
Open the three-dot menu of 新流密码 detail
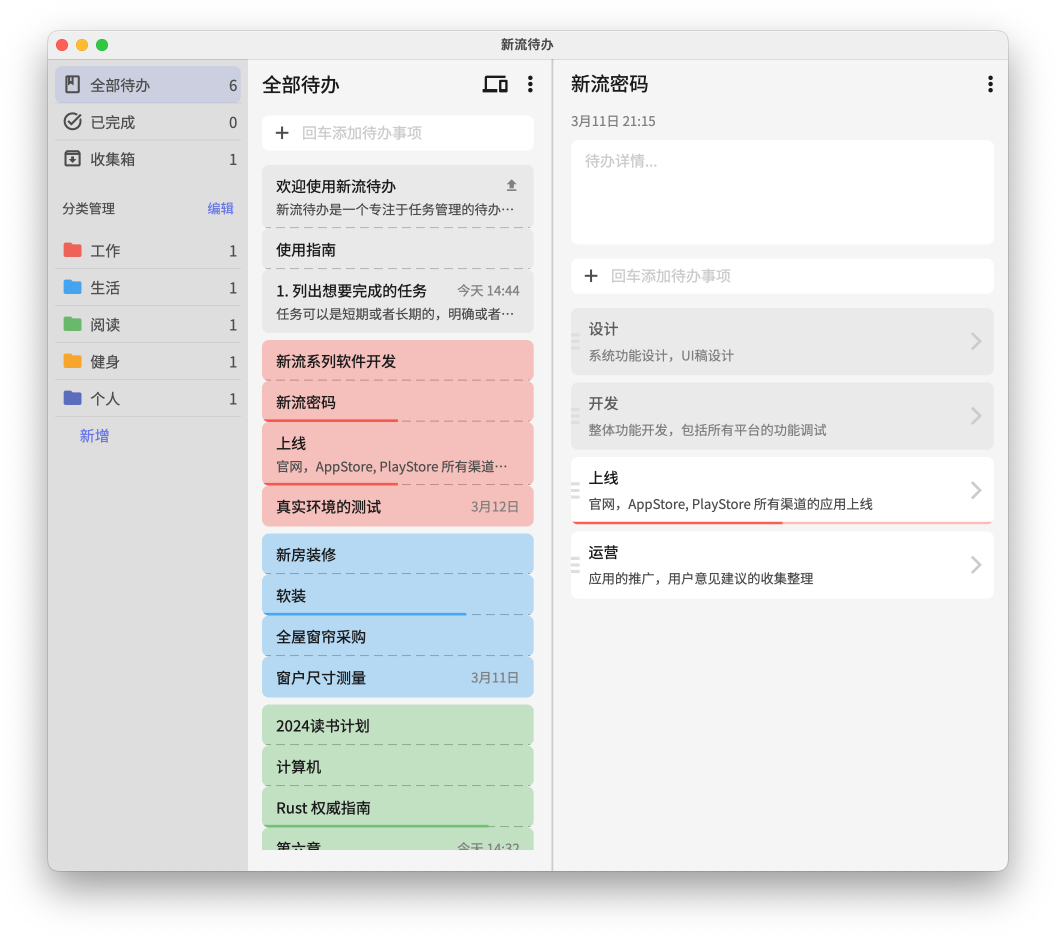tap(990, 84)
